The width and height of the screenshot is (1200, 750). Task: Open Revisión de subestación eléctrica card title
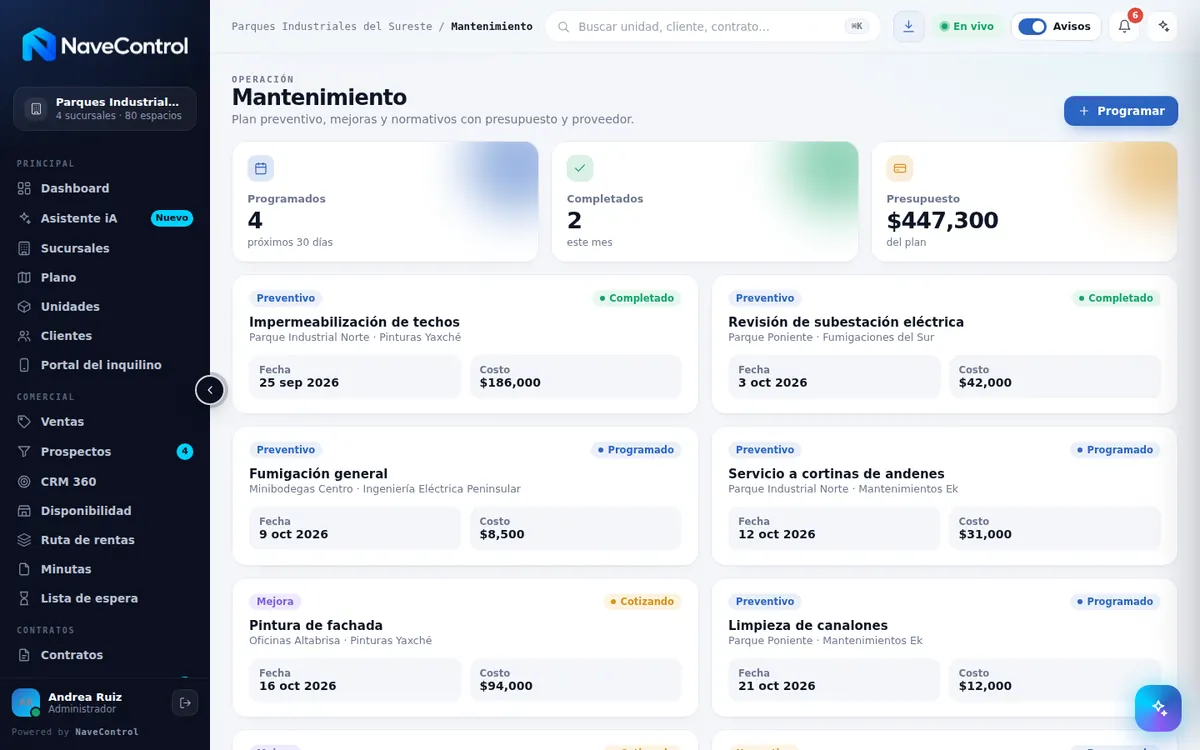pyautogui.click(x=846, y=322)
